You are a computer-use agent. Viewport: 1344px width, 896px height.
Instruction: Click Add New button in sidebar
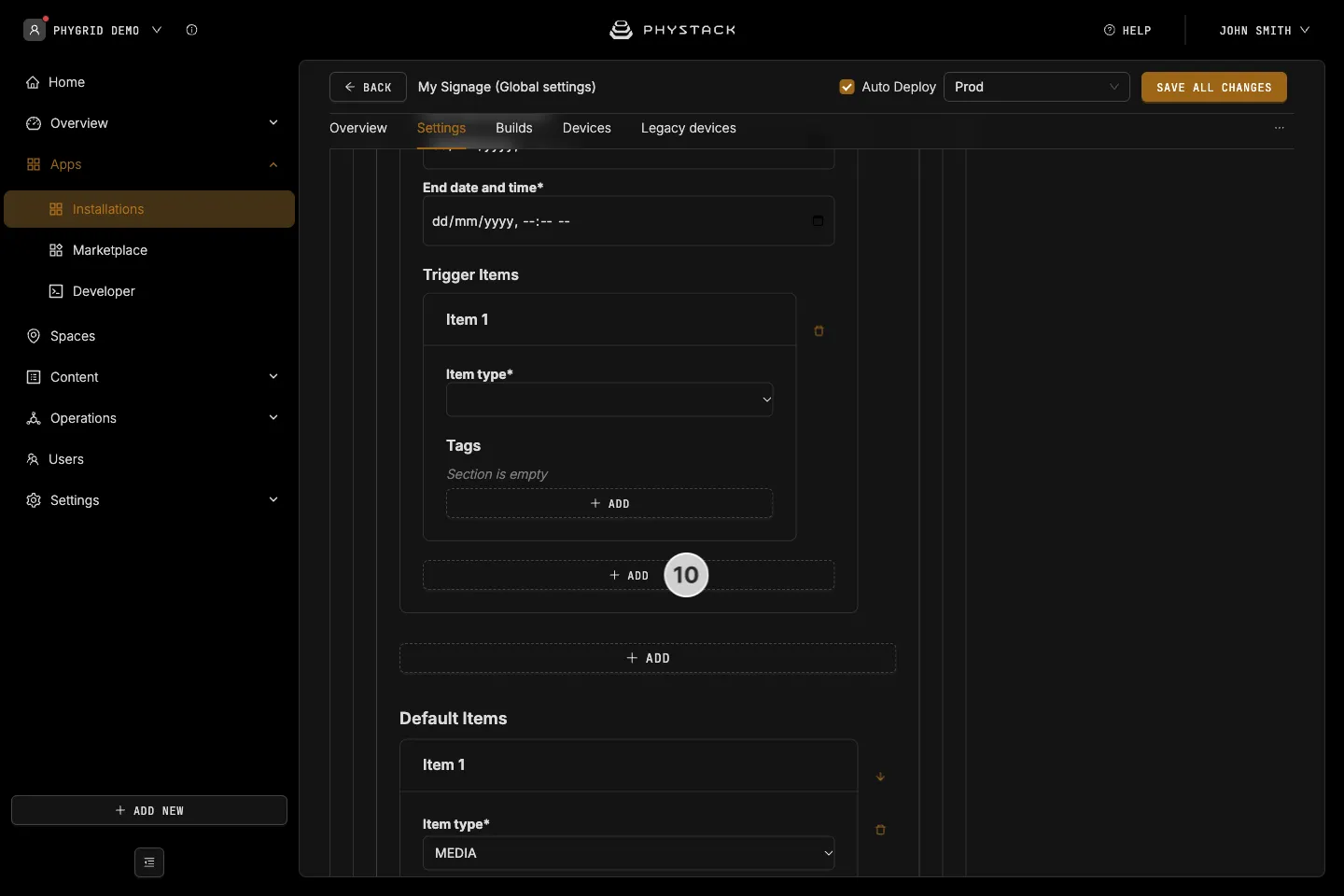[x=149, y=810]
